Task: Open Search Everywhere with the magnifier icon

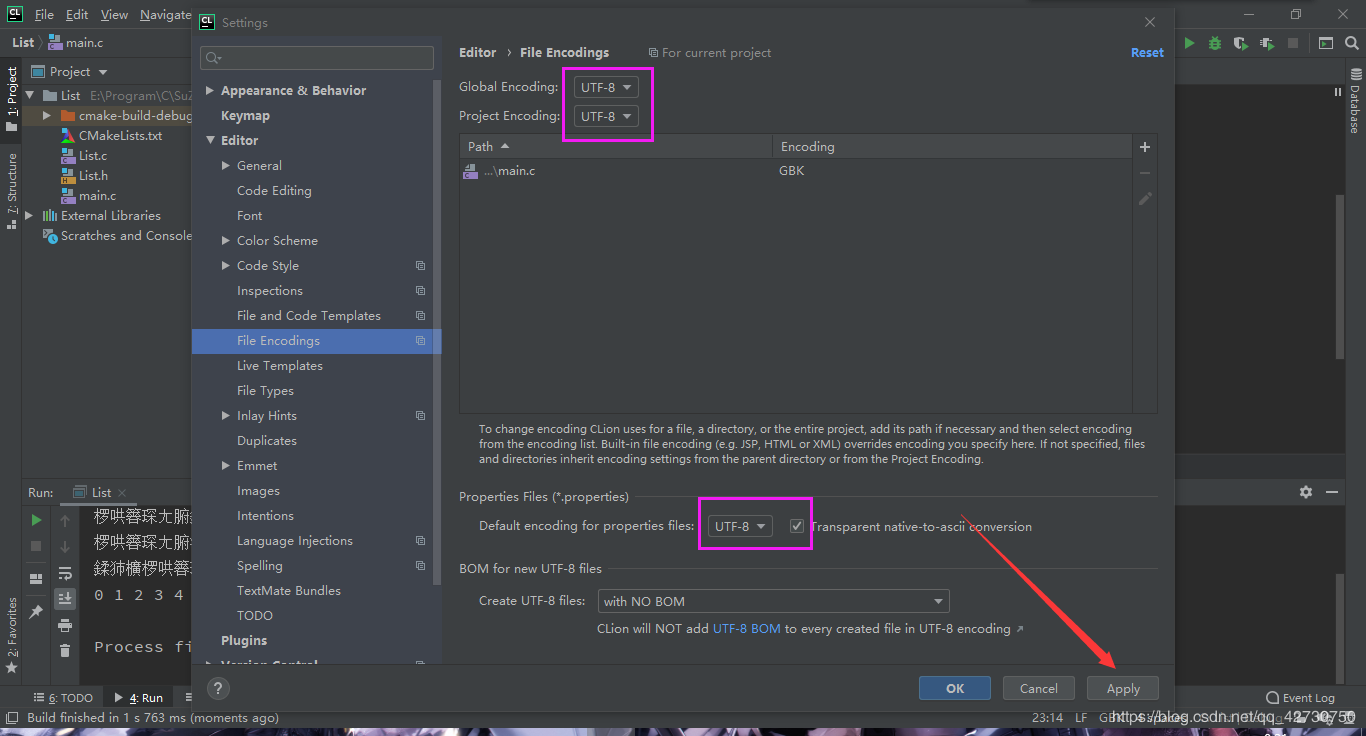Action: coord(1352,43)
